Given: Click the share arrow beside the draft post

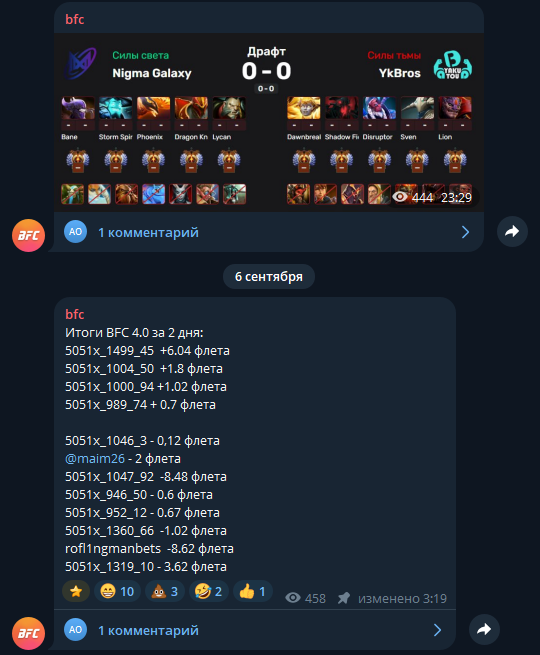Looking at the screenshot, I should click(512, 231).
